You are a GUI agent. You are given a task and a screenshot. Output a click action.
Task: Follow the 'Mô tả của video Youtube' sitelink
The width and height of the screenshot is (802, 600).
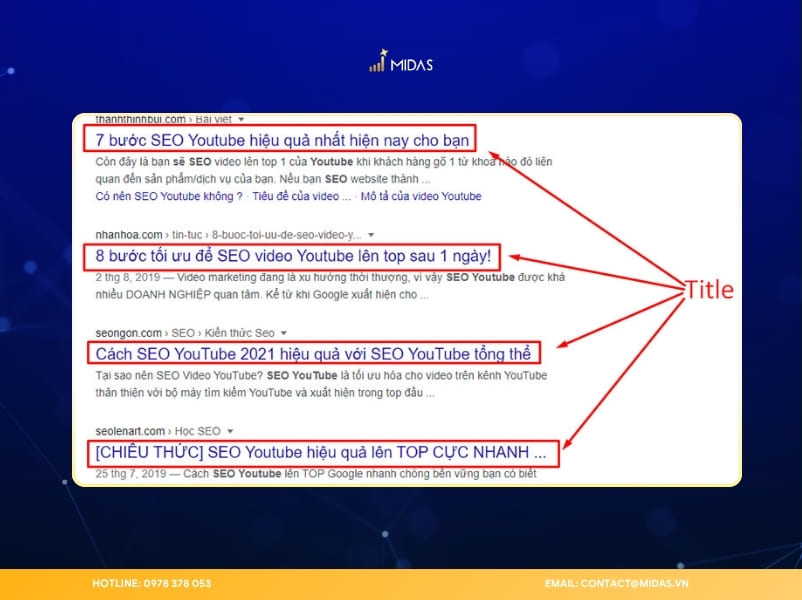click(x=421, y=196)
